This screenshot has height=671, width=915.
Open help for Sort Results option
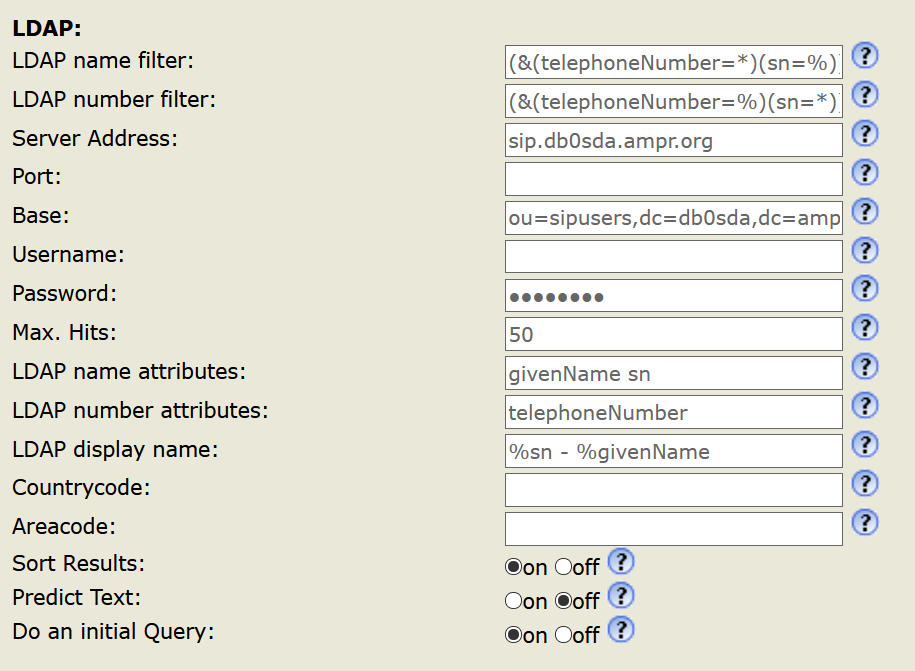621,563
